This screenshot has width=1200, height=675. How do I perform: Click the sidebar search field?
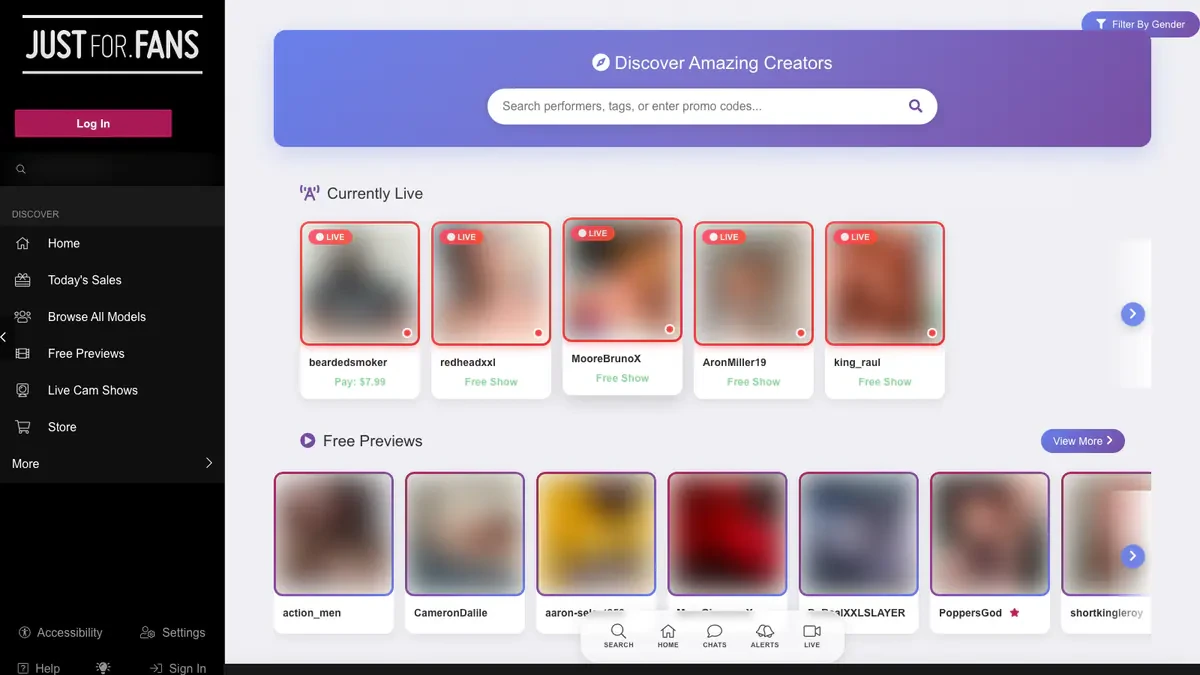coord(112,170)
